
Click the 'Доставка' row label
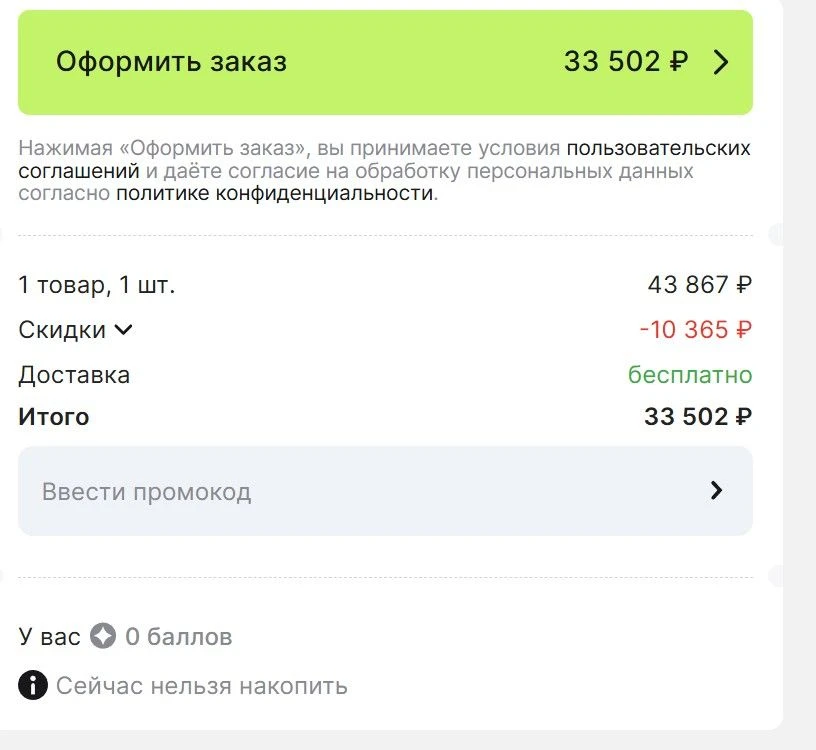coord(74,375)
